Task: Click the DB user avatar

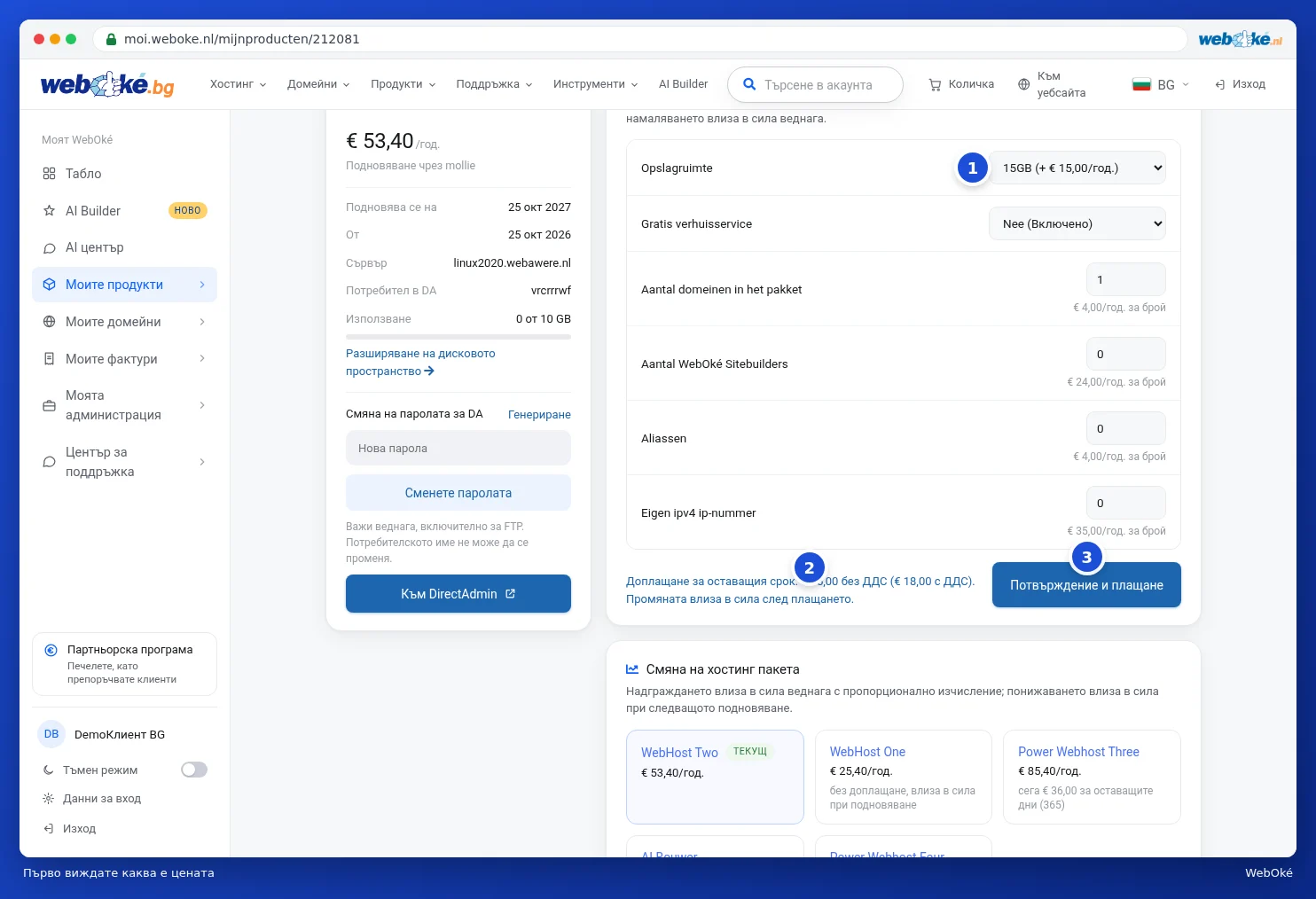Action: [x=51, y=734]
